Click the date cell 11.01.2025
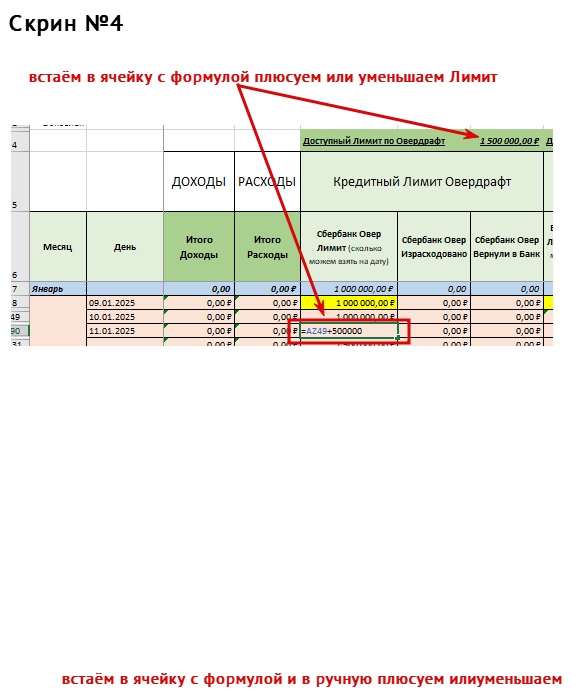Screen dimensions: 575x696 [x=125, y=331]
